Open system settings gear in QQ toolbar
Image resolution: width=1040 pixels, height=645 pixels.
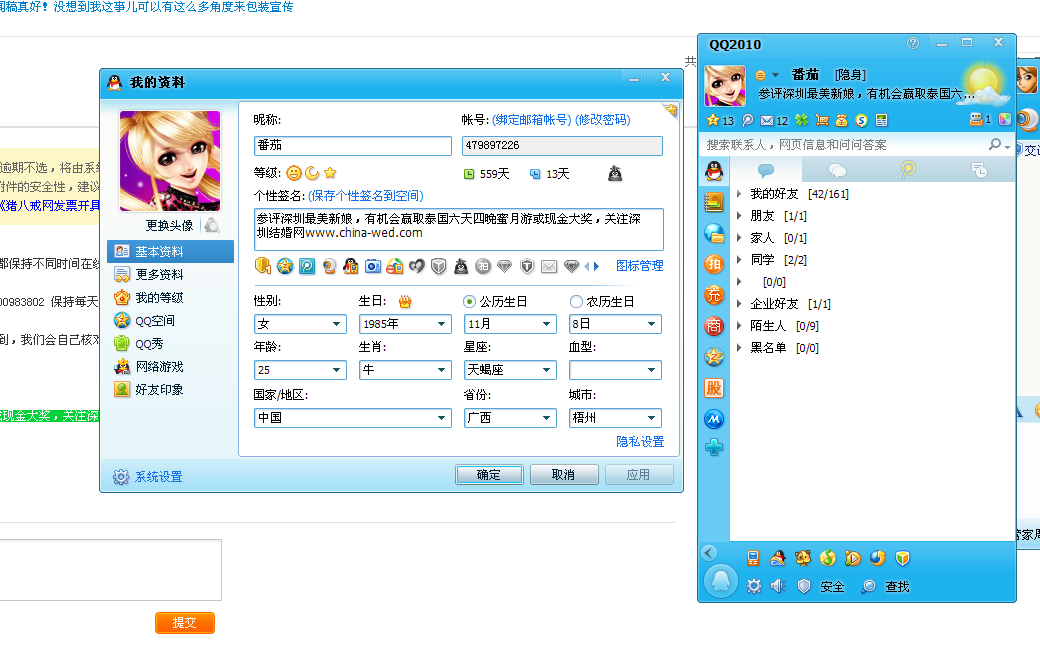point(753,586)
